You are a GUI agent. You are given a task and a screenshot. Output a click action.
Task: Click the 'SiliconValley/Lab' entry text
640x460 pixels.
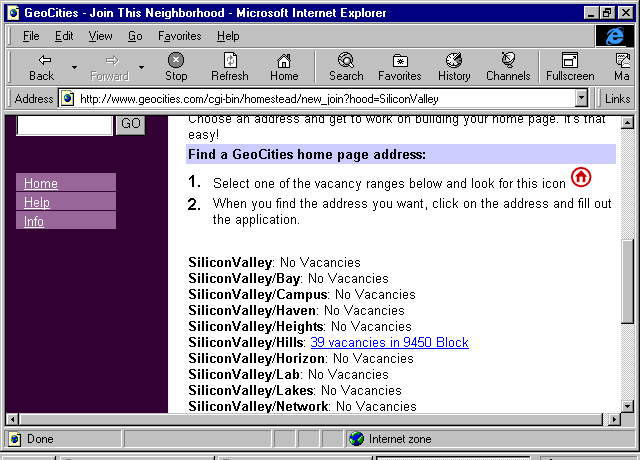(x=288, y=374)
